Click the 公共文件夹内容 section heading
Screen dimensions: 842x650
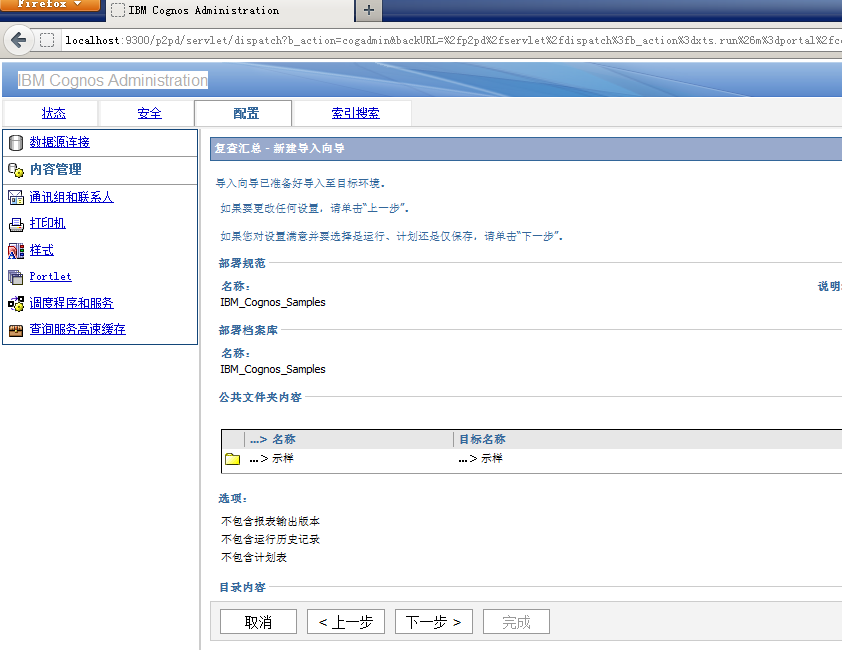(x=260, y=398)
